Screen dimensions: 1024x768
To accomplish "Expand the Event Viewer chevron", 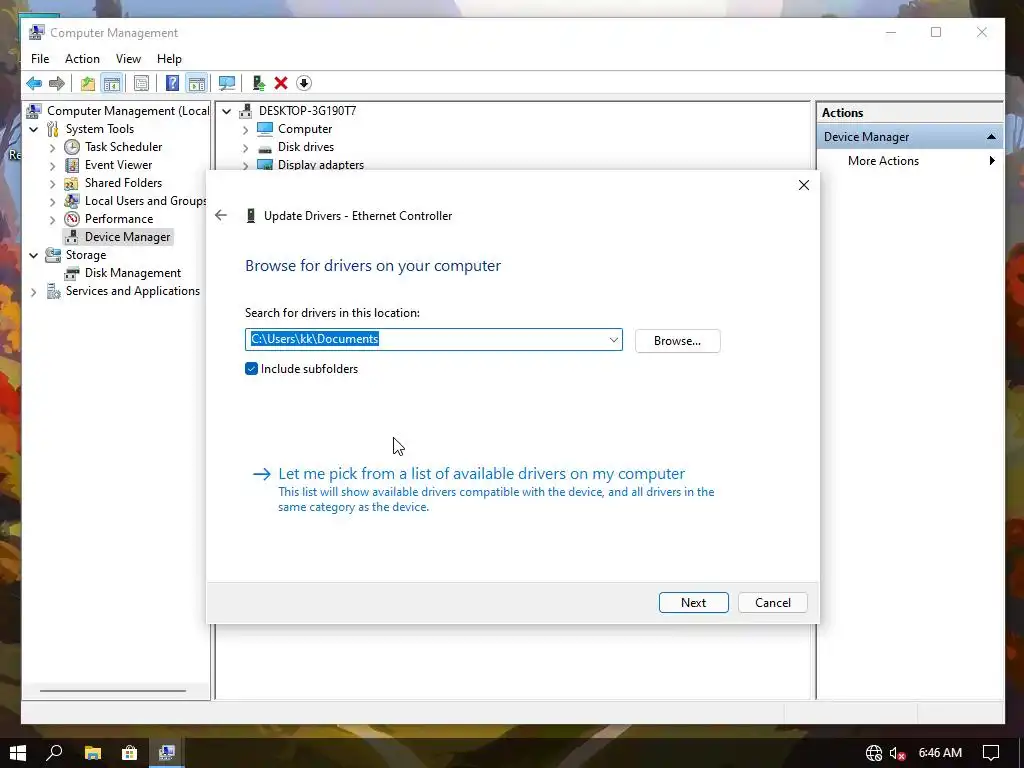I will pos(52,166).
